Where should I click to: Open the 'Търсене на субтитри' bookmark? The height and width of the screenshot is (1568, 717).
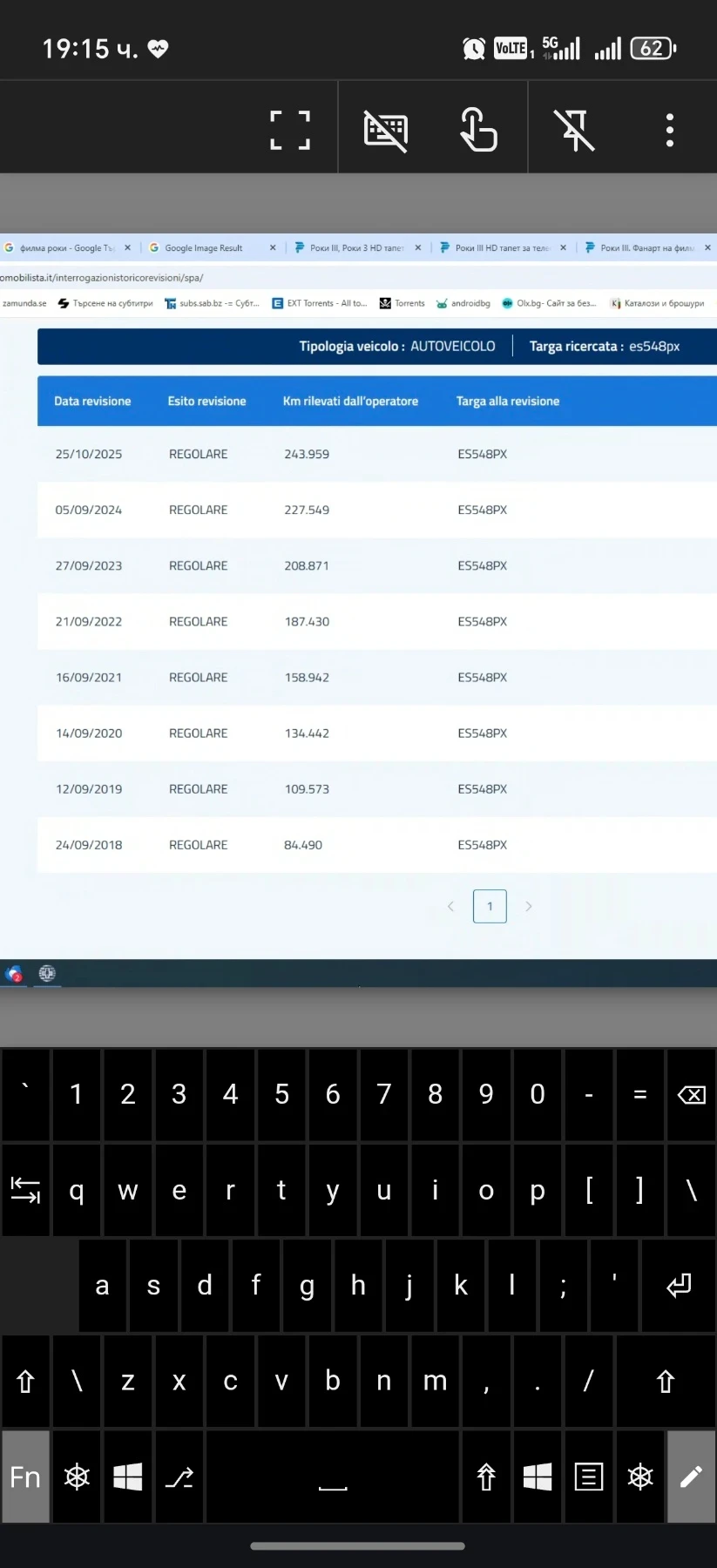105,303
